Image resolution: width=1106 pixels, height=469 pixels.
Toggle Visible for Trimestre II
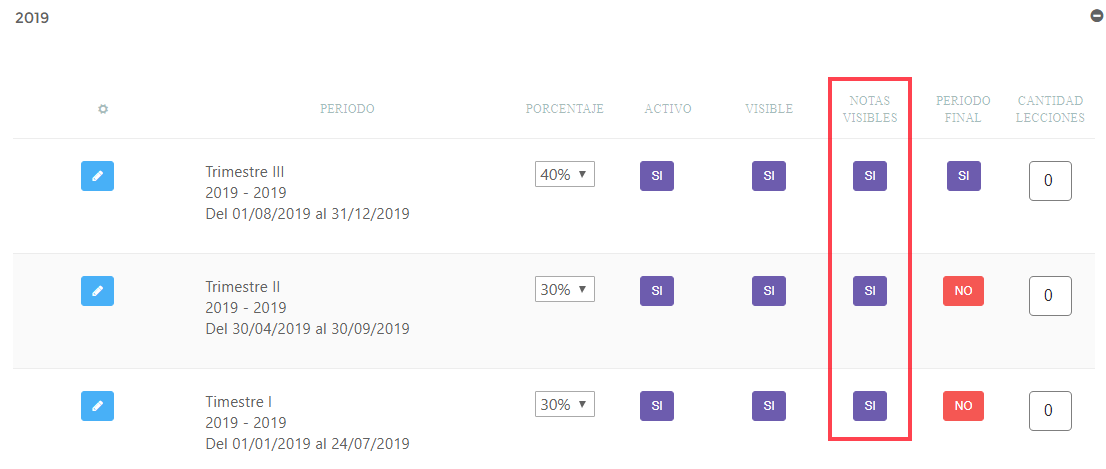coord(769,291)
